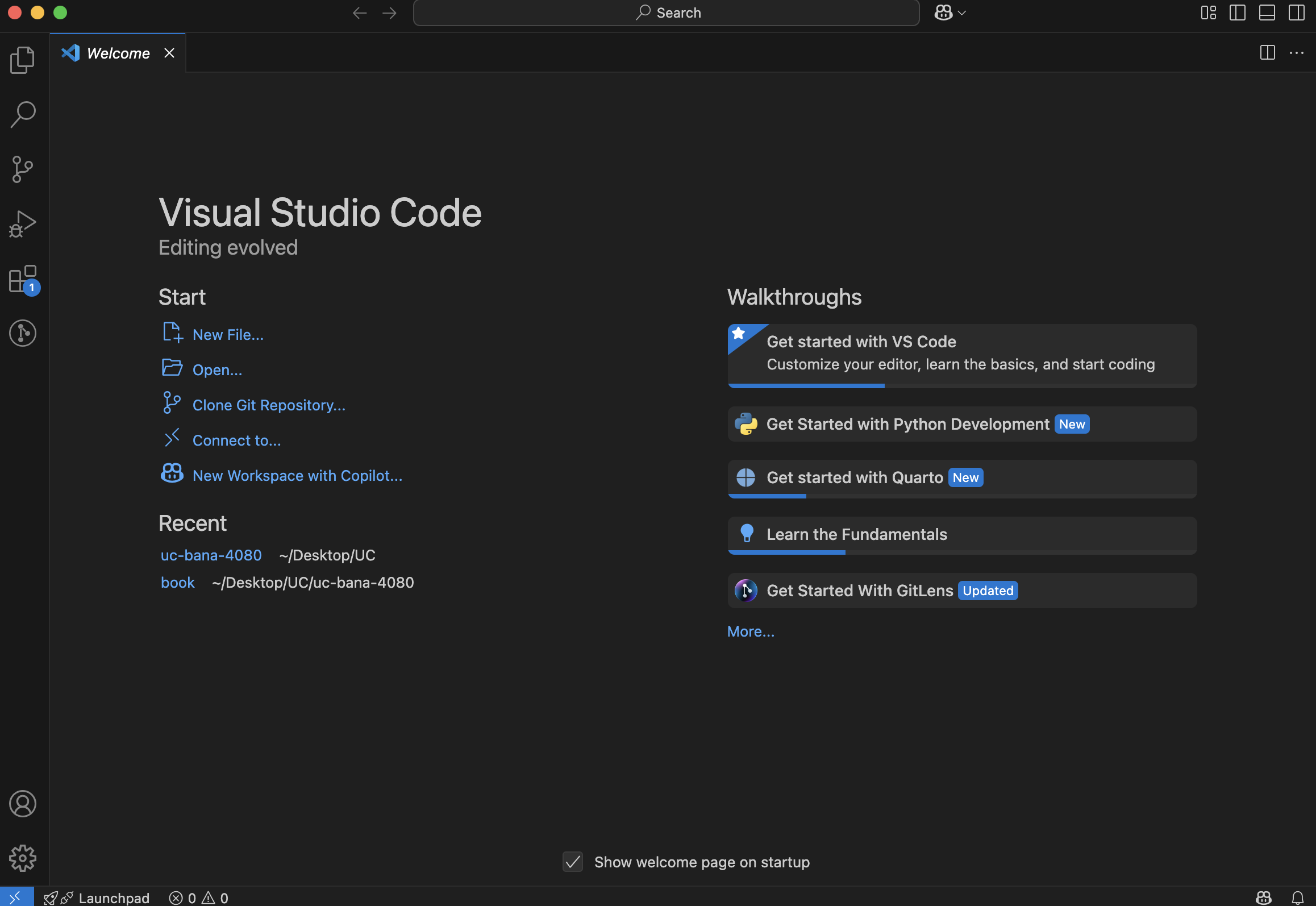
Task: Click the Connect to remote icon
Action: 172,438
